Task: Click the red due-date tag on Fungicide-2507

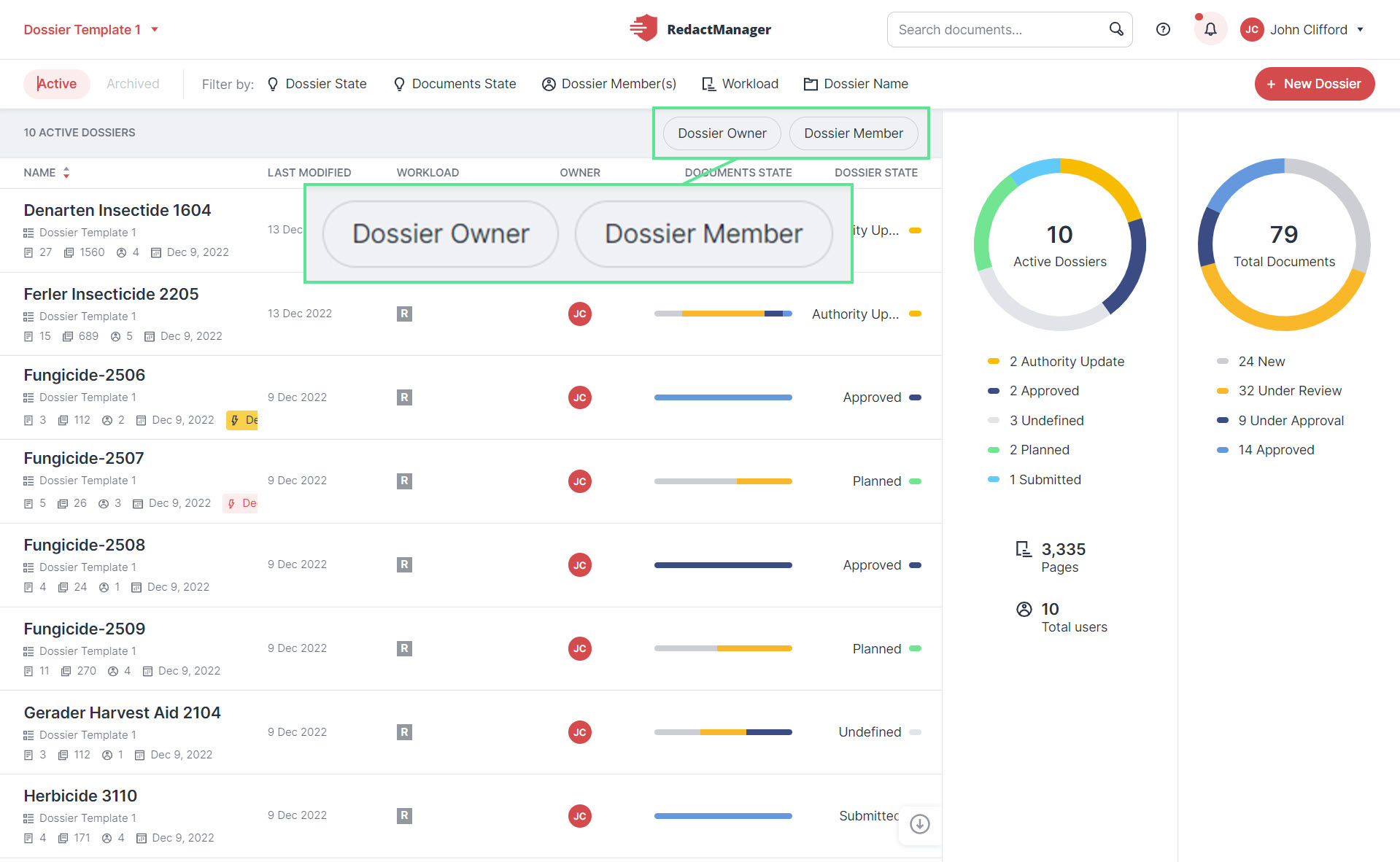Action: click(x=241, y=503)
